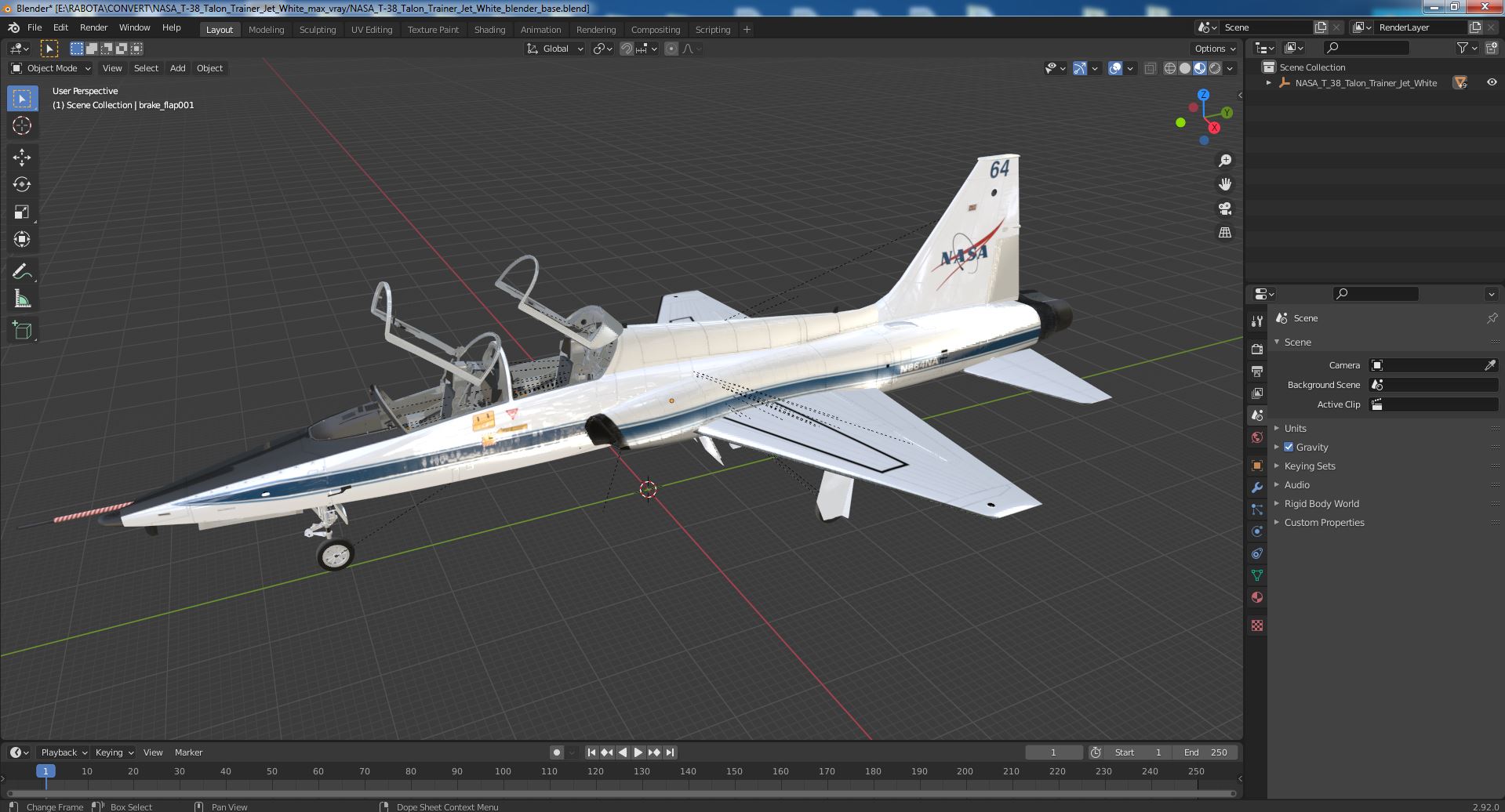Play the animation forward
Viewport: 1505px width, 812px height.
tap(638, 752)
